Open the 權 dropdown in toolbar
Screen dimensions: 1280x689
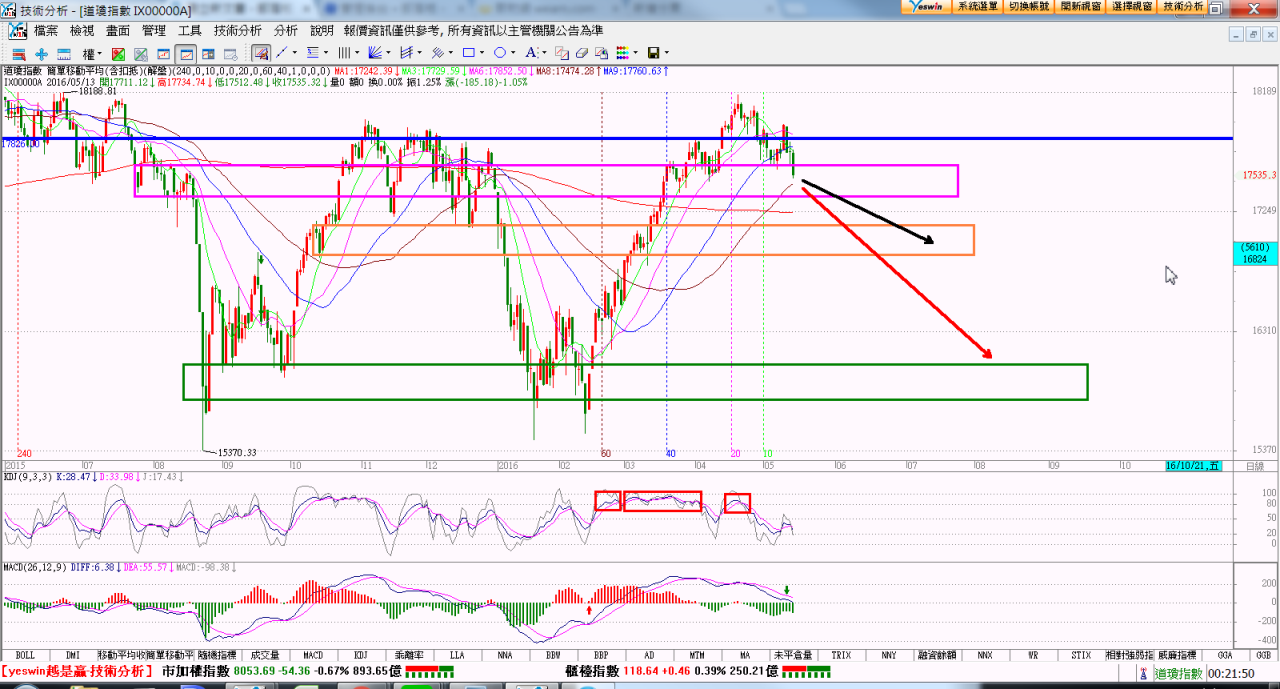[x=91, y=53]
